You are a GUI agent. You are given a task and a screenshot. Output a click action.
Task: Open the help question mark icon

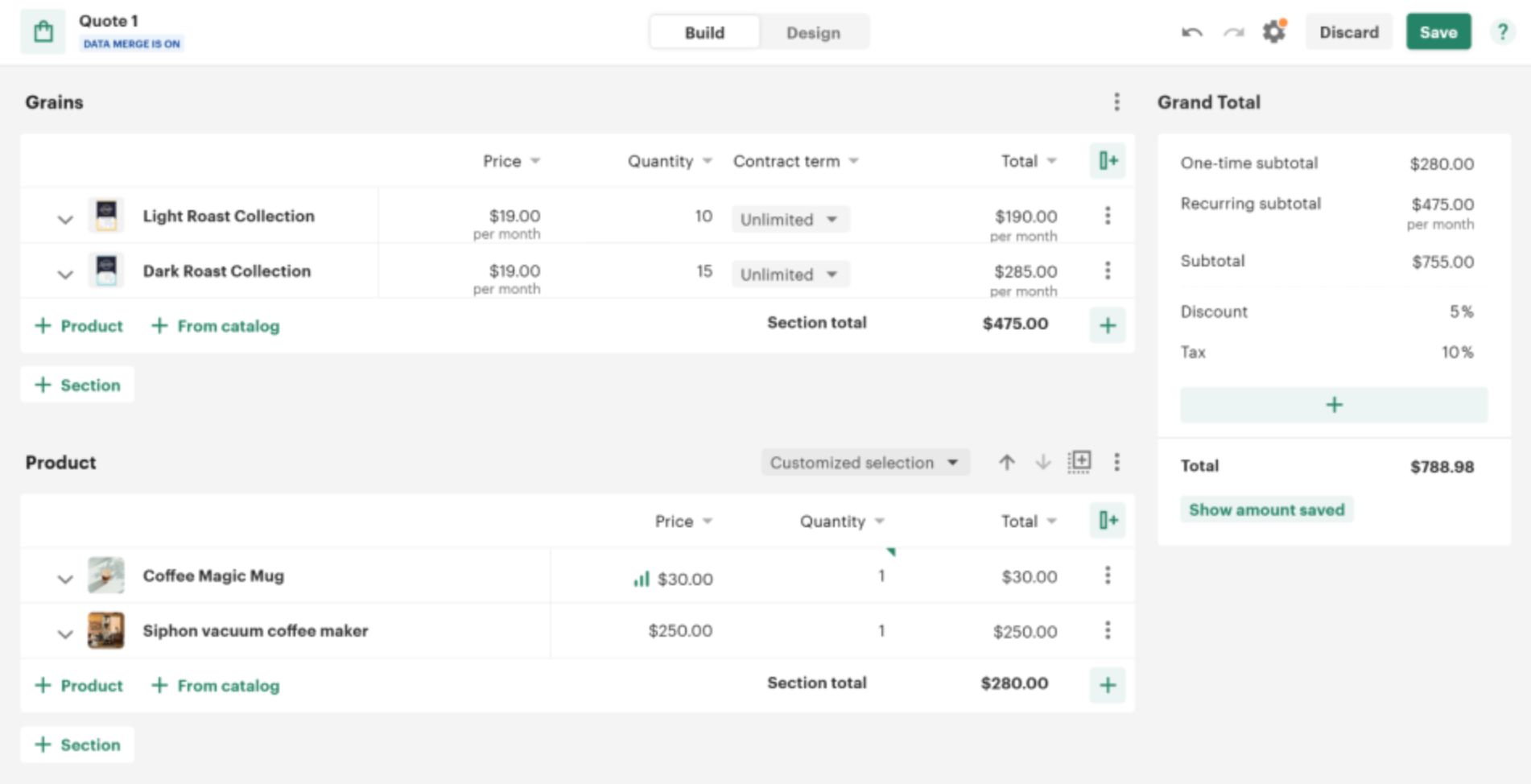pyautogui.click(x=1502, y=32)
